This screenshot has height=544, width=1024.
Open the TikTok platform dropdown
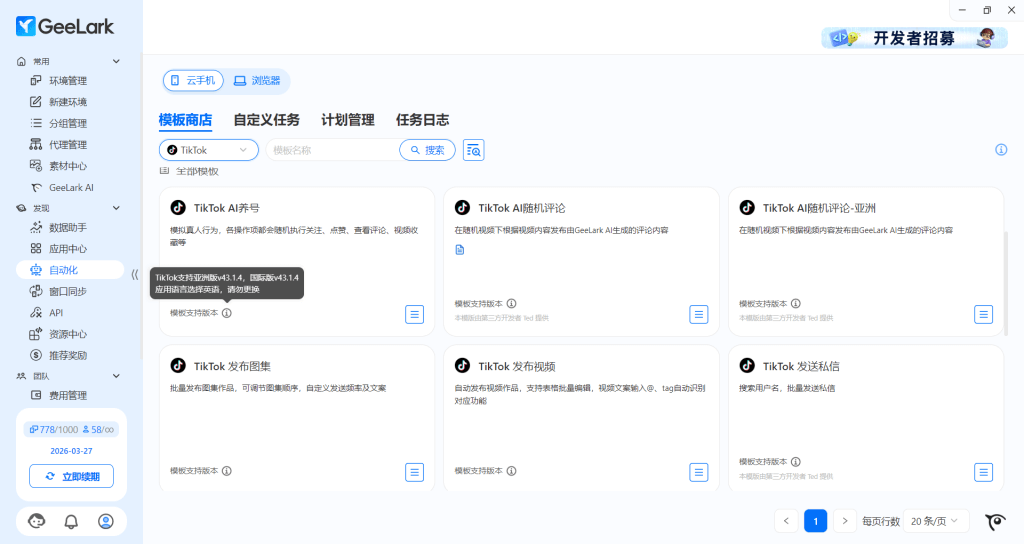[x=208, y=150]
